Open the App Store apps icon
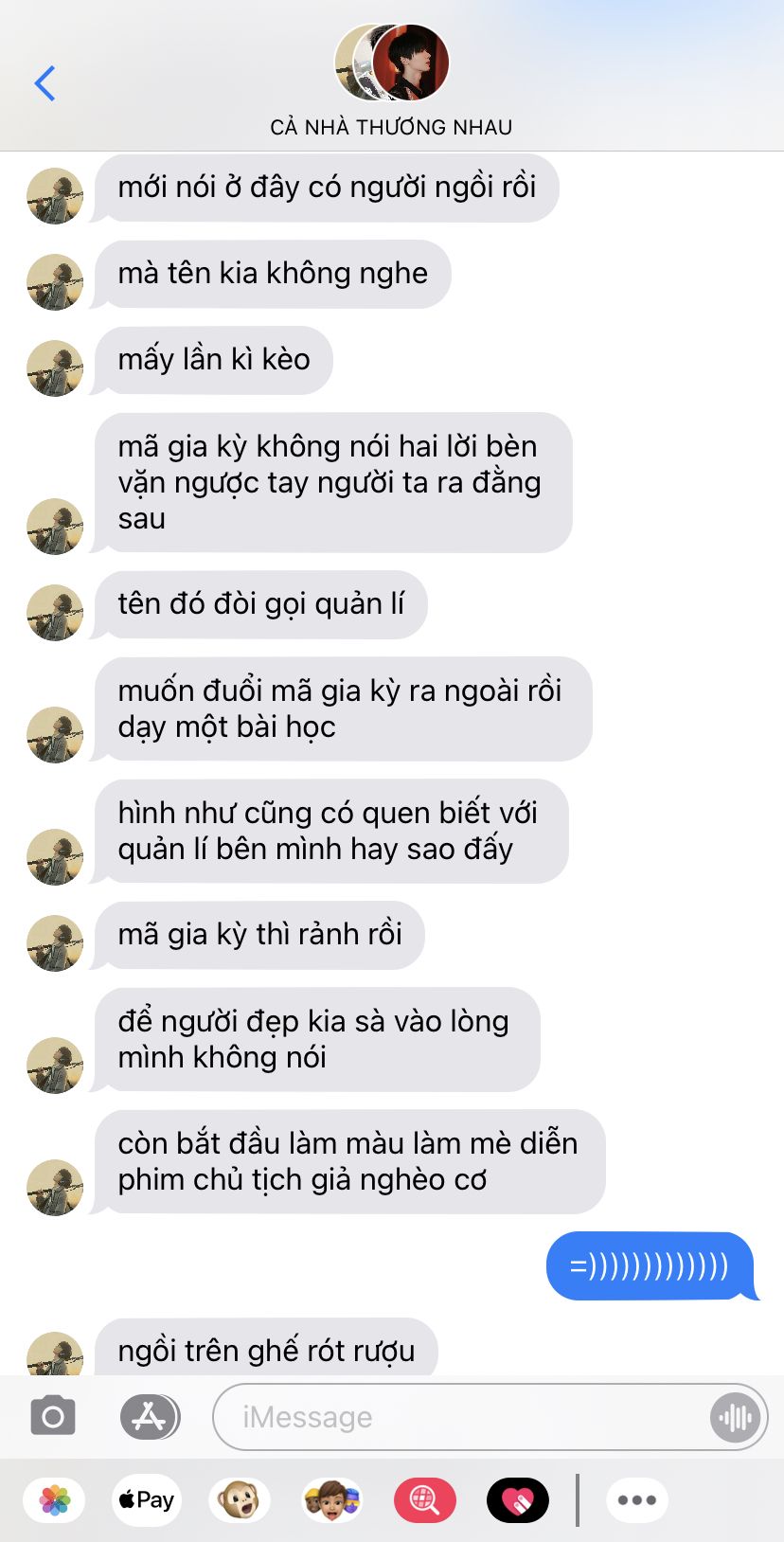The height and width of the screenshot is (1542, 784). (x=150, y=1417)
